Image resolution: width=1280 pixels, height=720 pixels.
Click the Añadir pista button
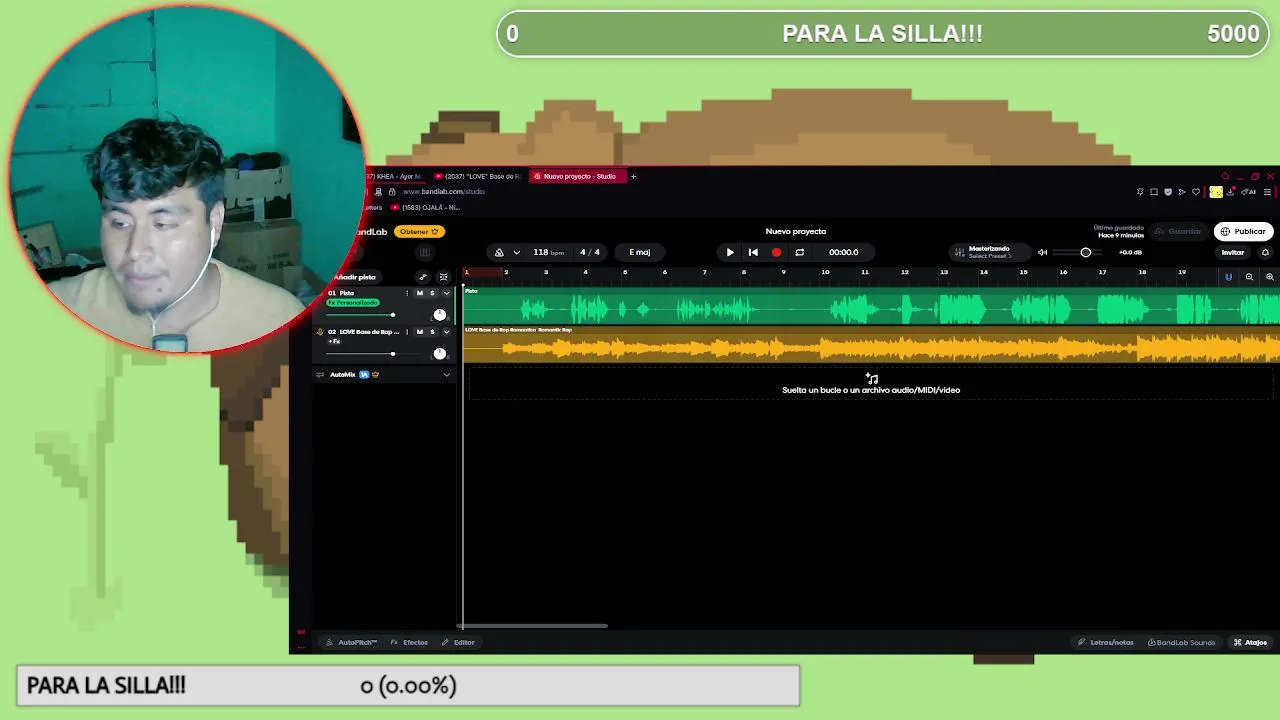354,277
